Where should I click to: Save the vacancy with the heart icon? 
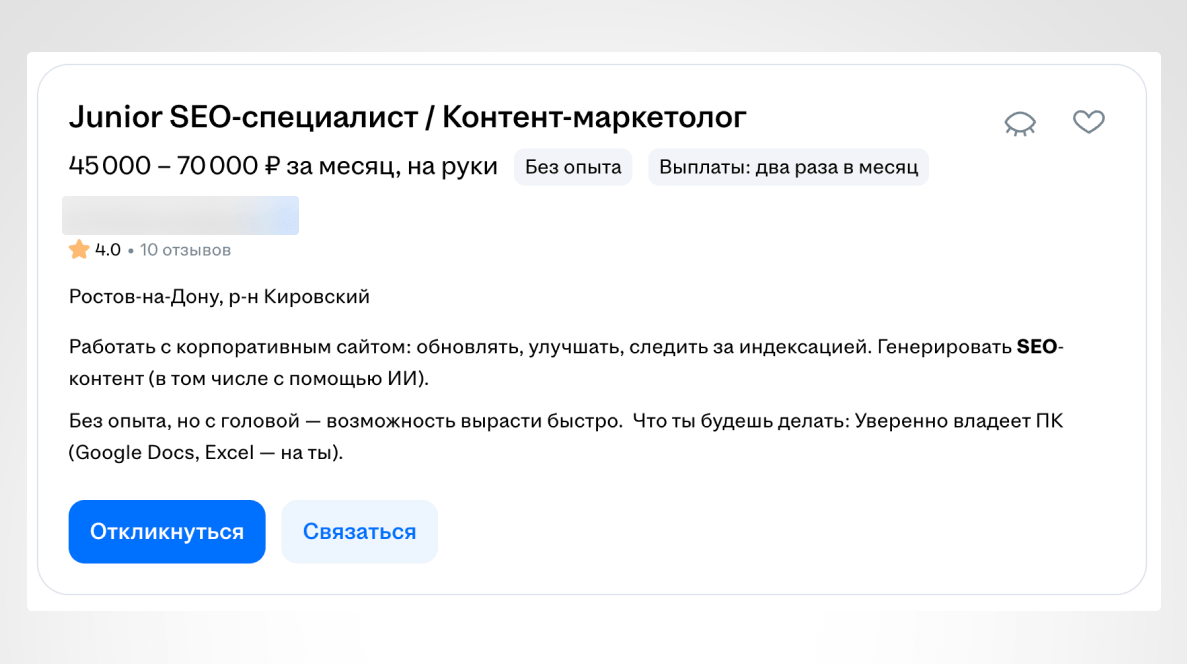click(1088, 121)
